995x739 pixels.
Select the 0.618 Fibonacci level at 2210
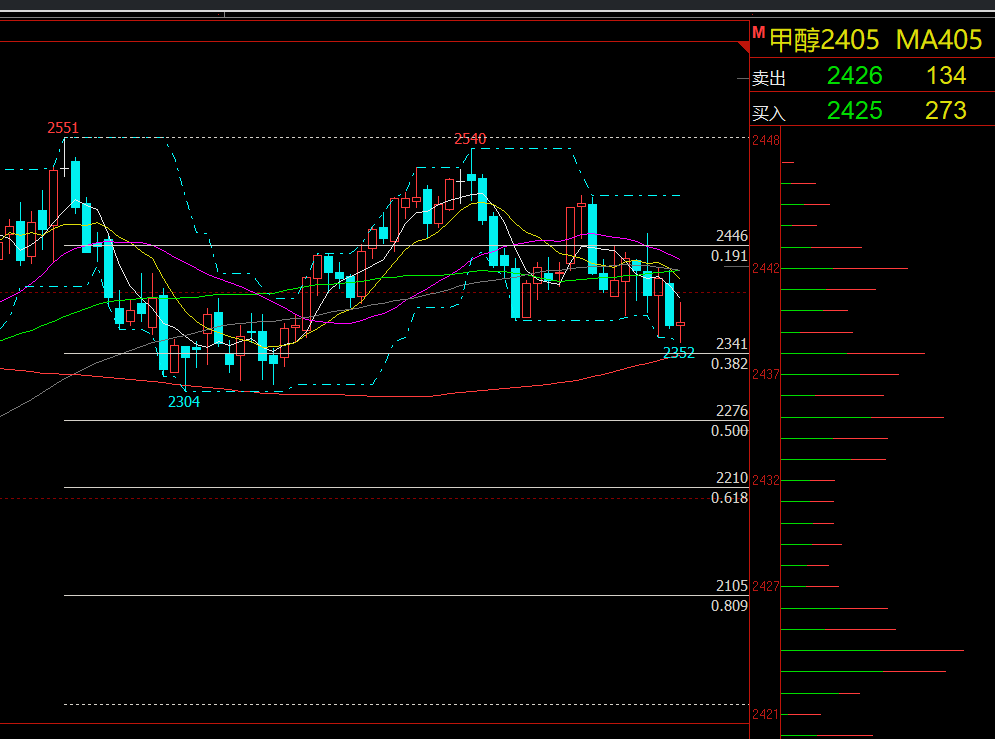729,498
